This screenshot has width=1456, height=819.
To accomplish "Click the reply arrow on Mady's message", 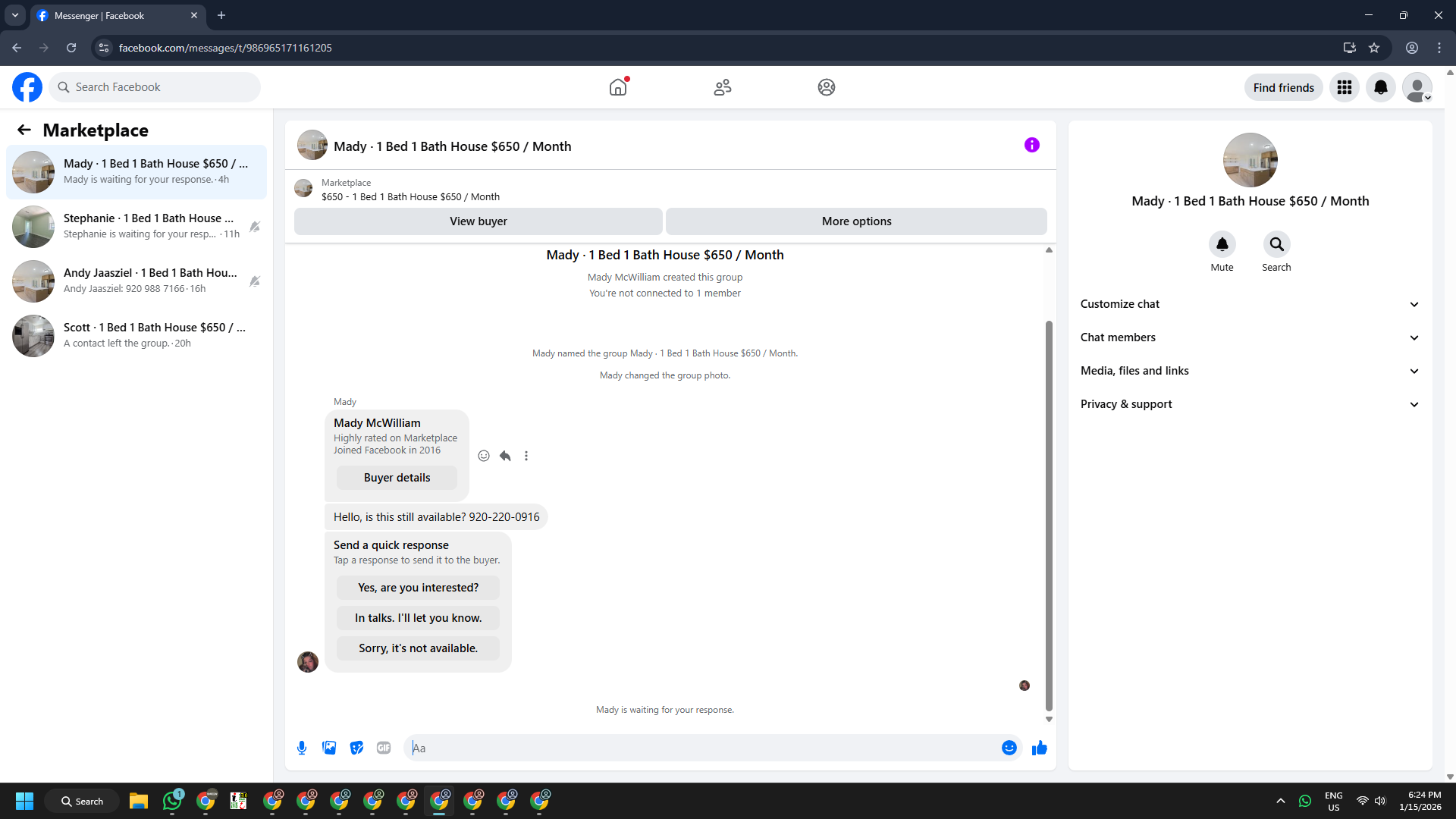I will coord(505,456).
